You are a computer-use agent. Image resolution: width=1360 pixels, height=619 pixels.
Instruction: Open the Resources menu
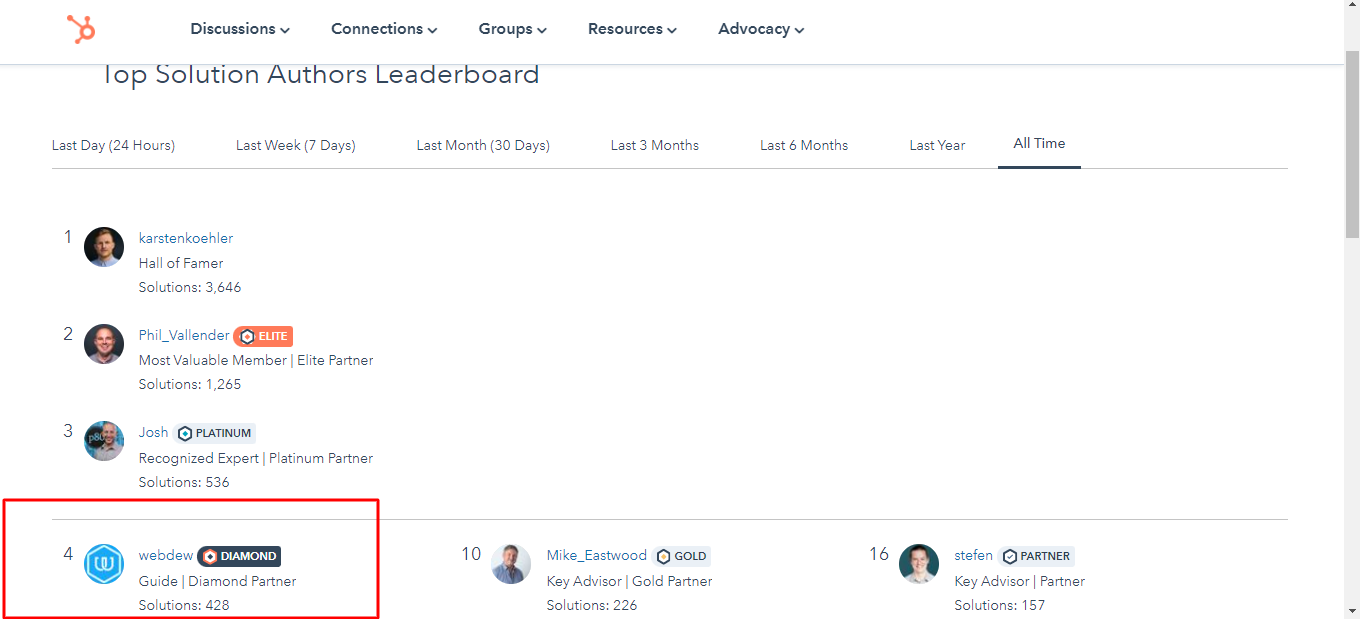tap(632, 29)
